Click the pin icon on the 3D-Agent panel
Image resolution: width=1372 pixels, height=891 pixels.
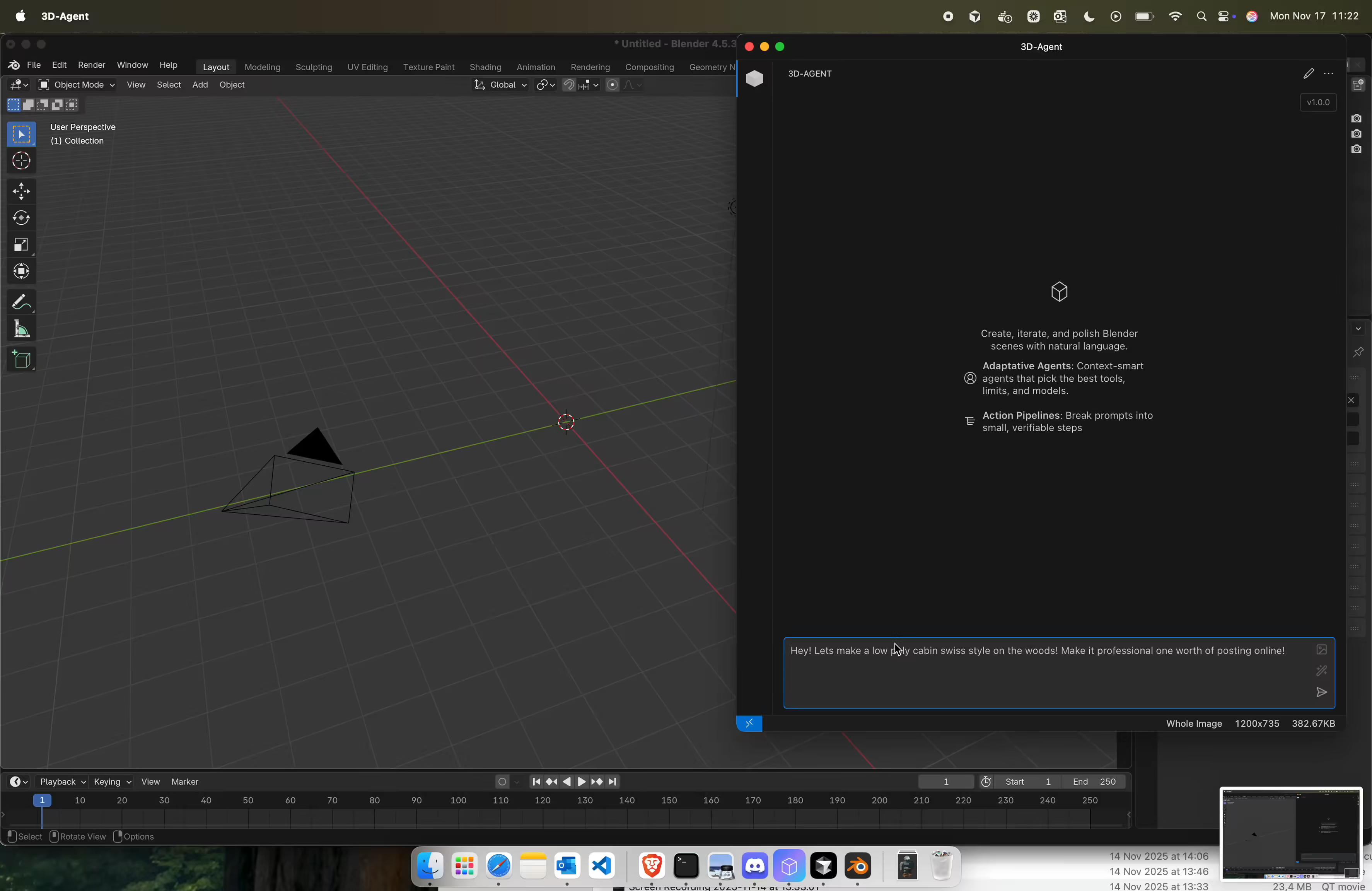coord(1359,353)
